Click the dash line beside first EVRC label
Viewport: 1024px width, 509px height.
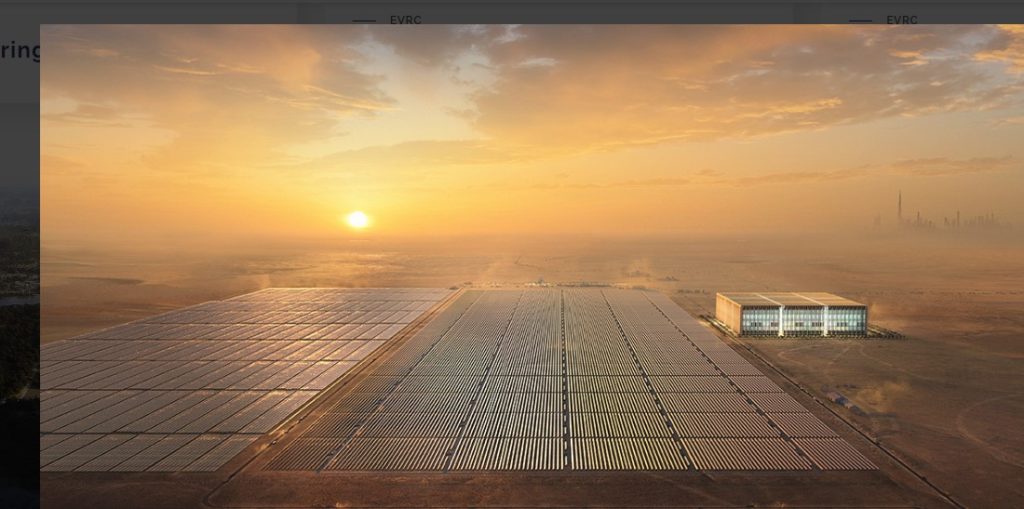[x=364, y=20]
